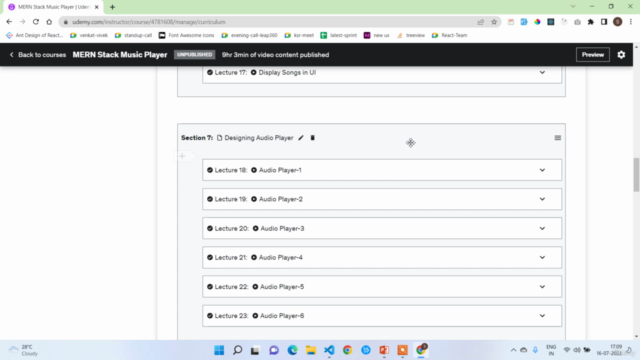The width and height of the screenshot is (640, 360).
Task: Open Chrome three-dot menu
Action: 631,22
